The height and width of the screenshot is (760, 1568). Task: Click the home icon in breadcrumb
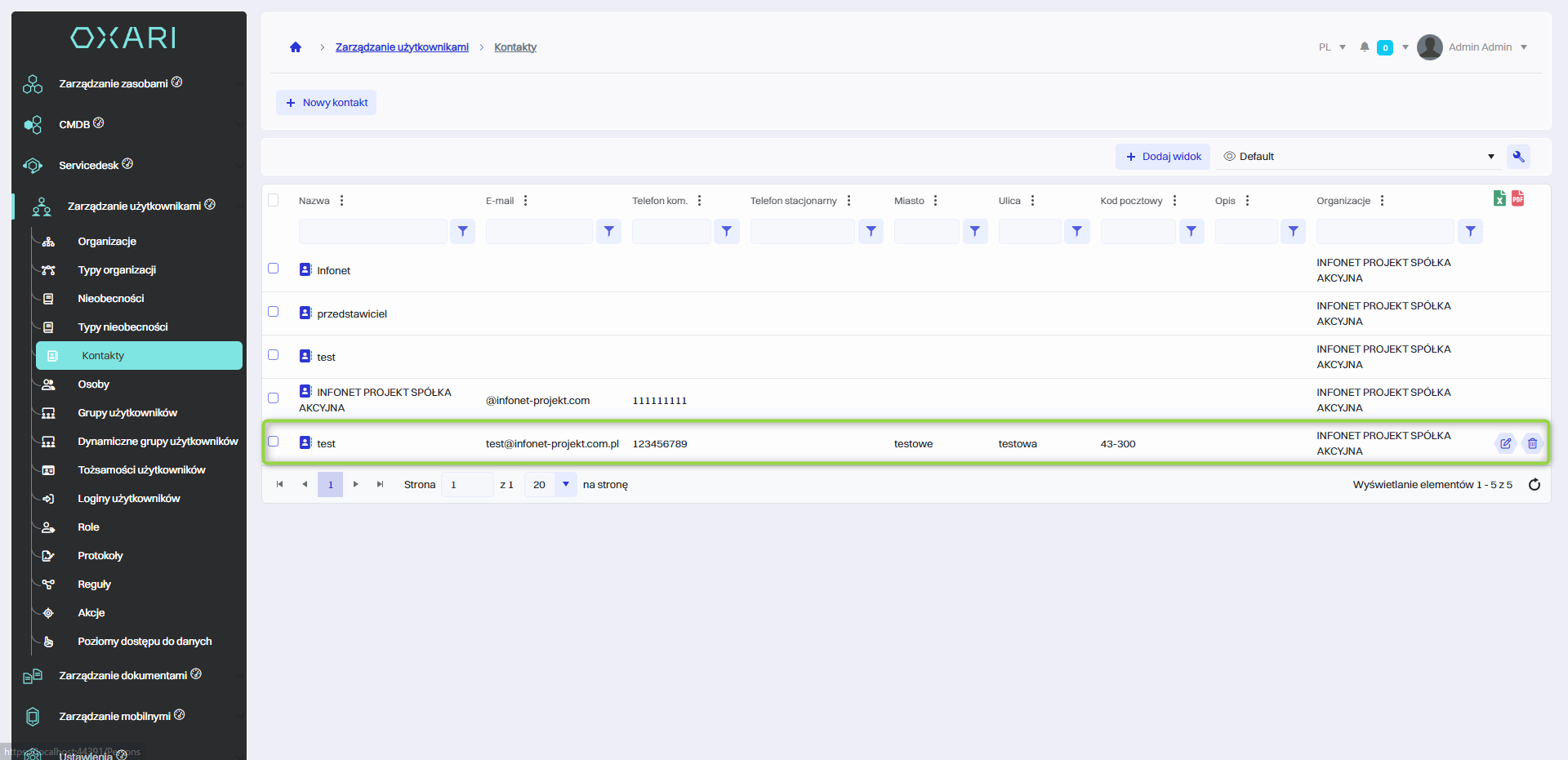[296, 47]
